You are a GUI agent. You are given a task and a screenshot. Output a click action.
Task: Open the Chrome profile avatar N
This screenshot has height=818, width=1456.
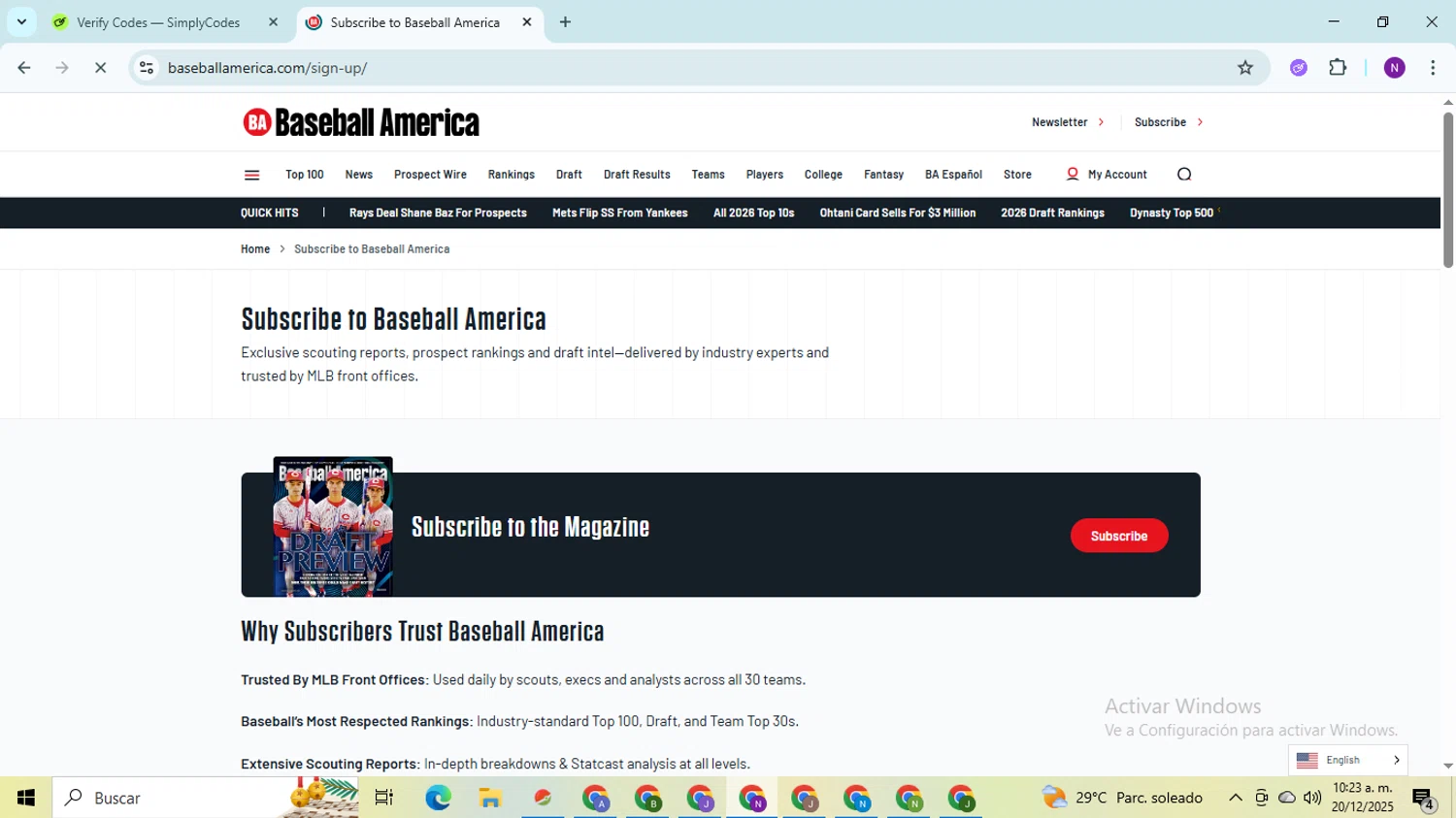(x=1395, y=68)
